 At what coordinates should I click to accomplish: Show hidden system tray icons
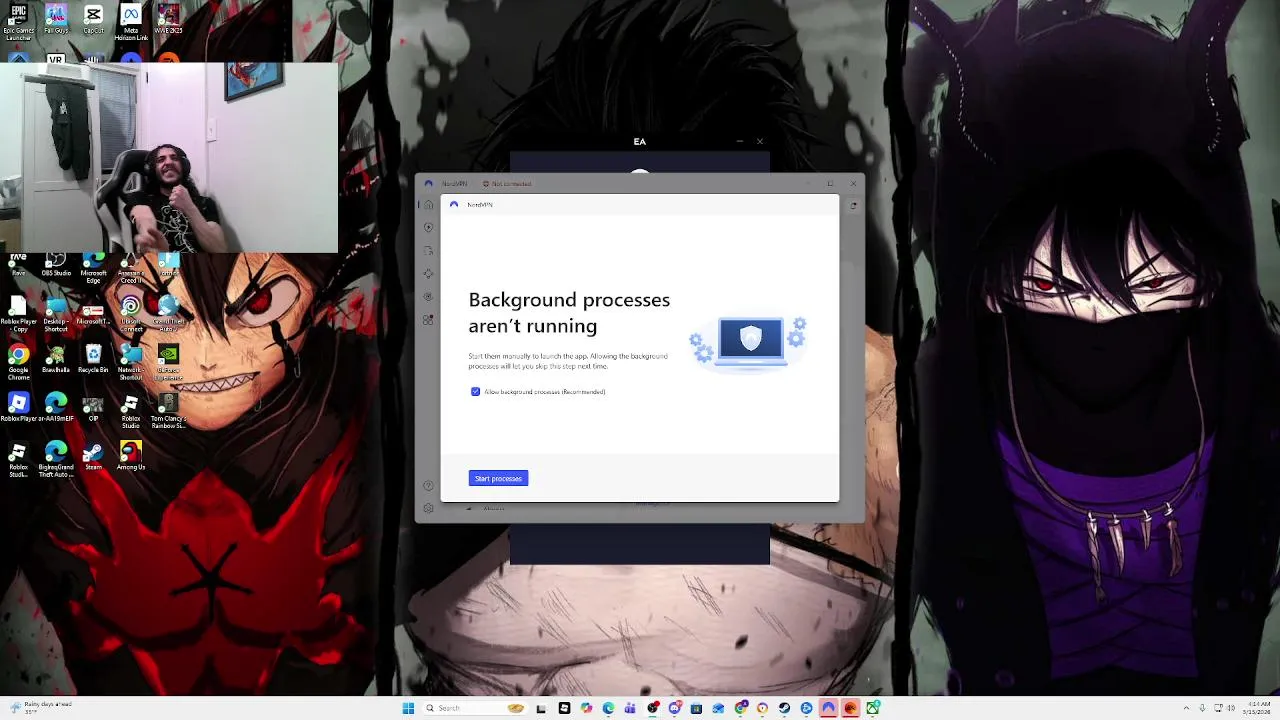point(1186,708)
